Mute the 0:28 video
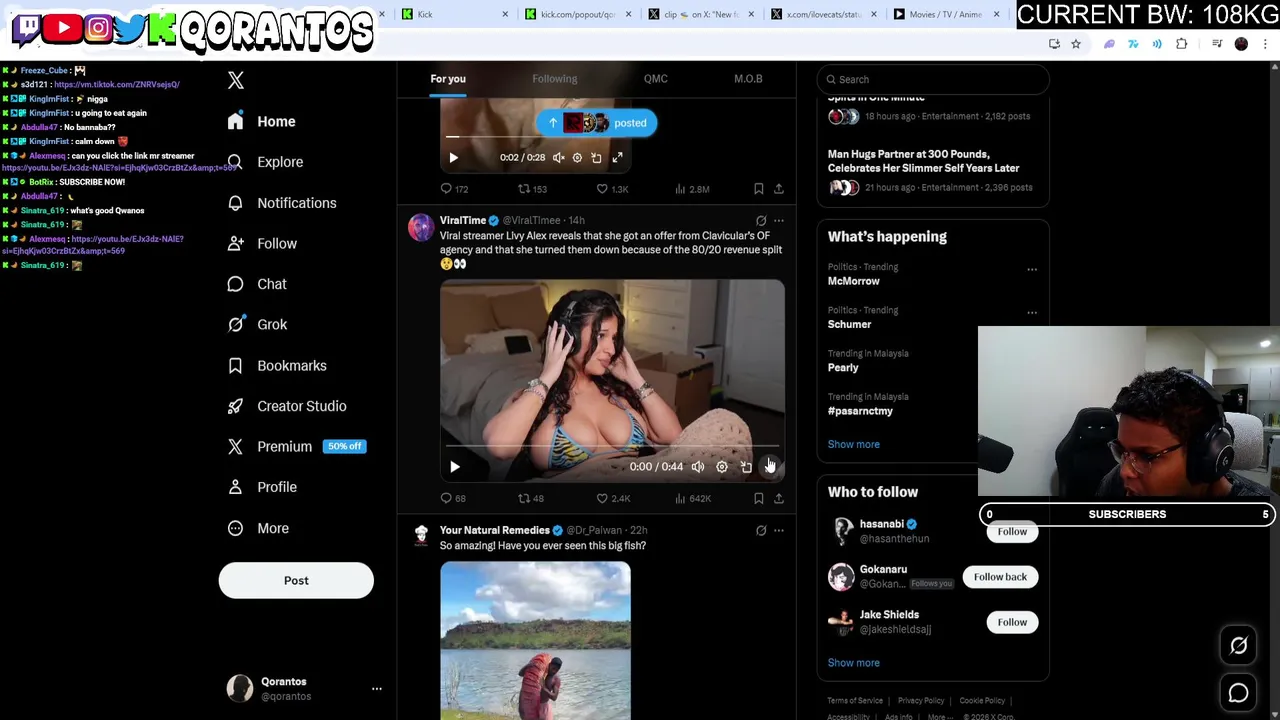This screenshot has width=1280, height=720. (559, 158)
